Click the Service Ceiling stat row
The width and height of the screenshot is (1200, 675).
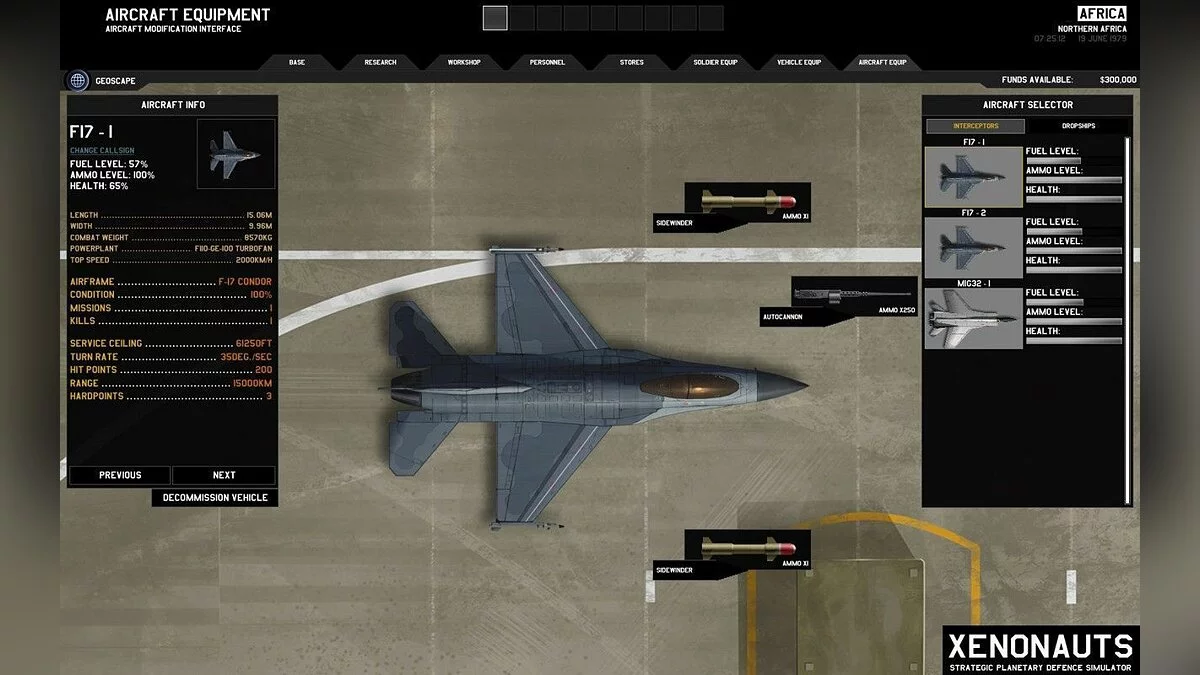point(171,344)
